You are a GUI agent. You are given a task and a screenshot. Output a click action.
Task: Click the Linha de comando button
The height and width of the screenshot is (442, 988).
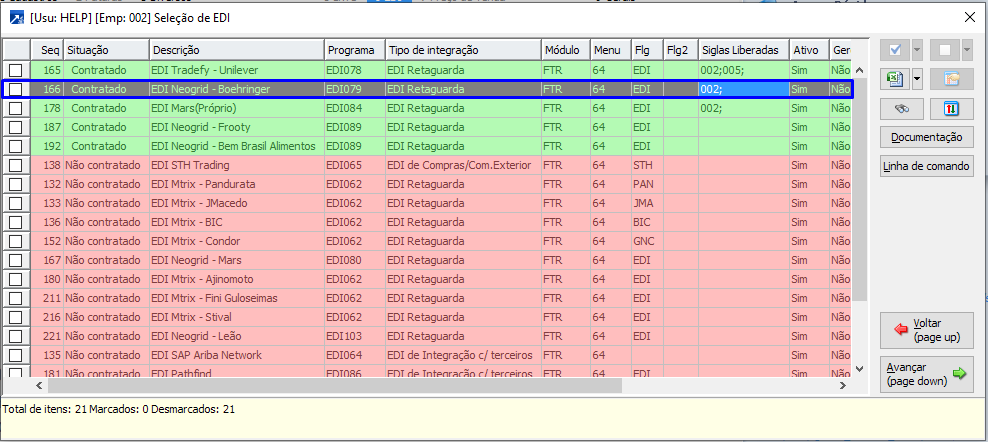[927, 166]
